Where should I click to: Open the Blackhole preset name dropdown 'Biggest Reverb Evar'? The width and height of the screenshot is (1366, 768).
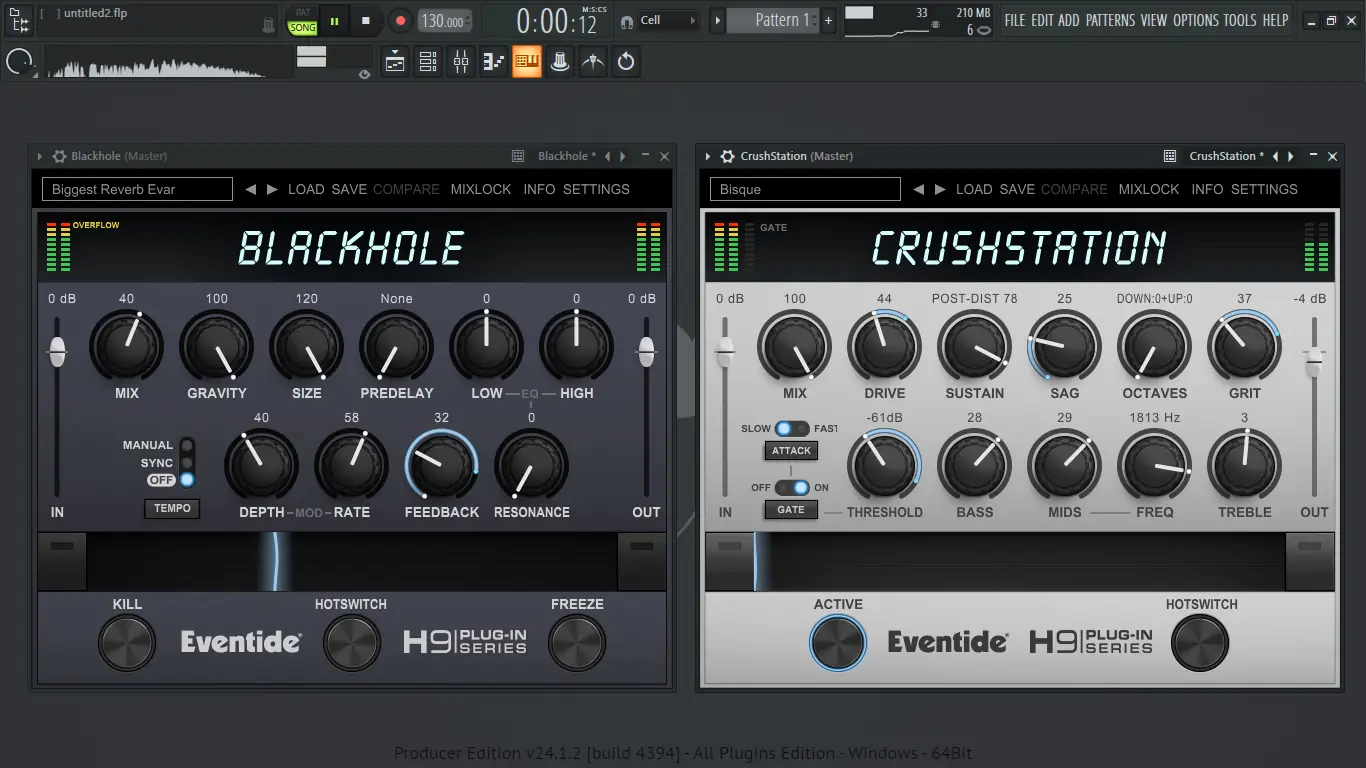coord(137,189)
